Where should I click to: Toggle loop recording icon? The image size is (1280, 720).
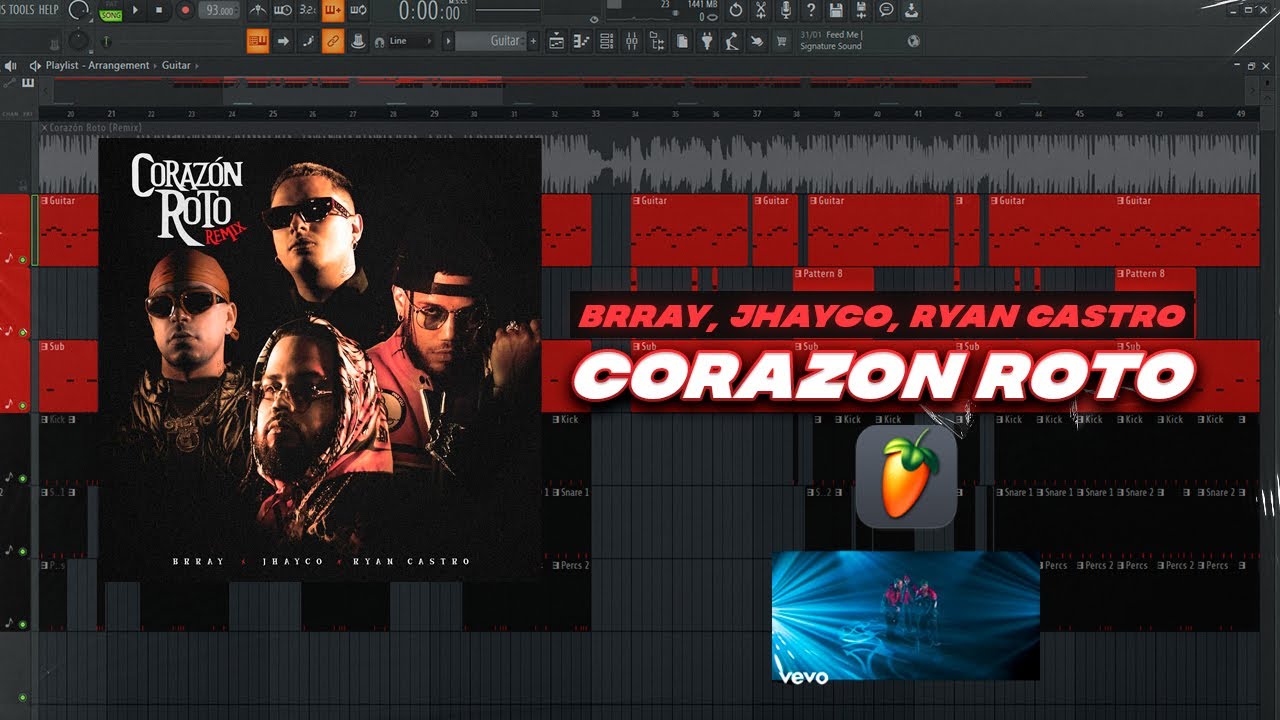pos(358,11)
